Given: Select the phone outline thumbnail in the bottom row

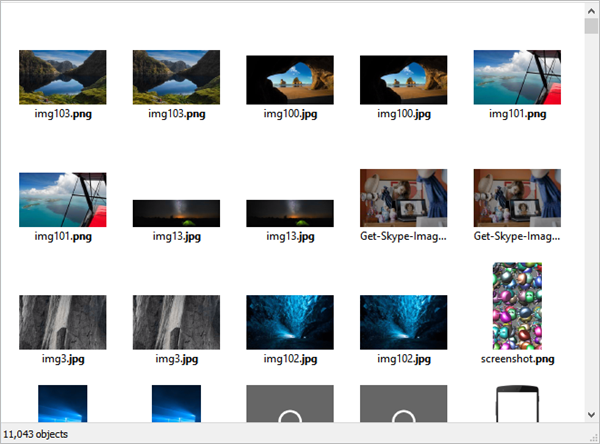Looking at the screenshot, I should click(x=517, y=404).
